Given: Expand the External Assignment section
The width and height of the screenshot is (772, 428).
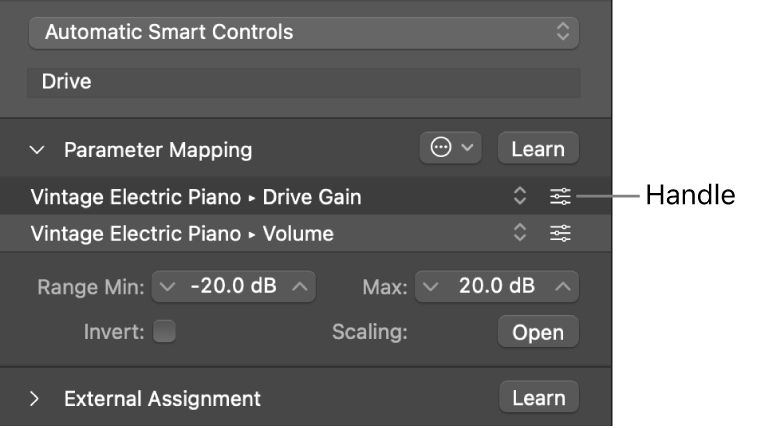Looking at the screenshot, I should (x=37, y=399).
